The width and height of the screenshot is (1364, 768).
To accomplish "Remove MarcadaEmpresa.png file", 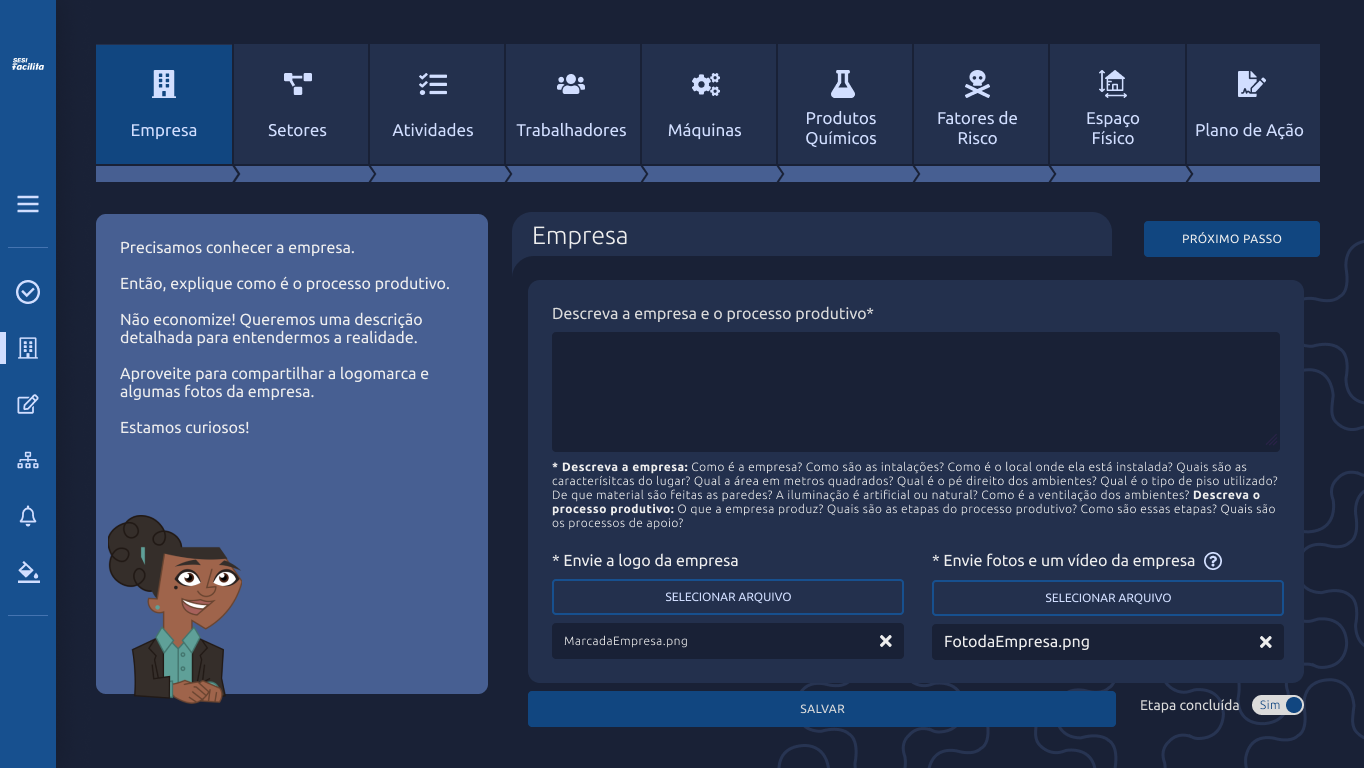I will (x=885, y=641).
